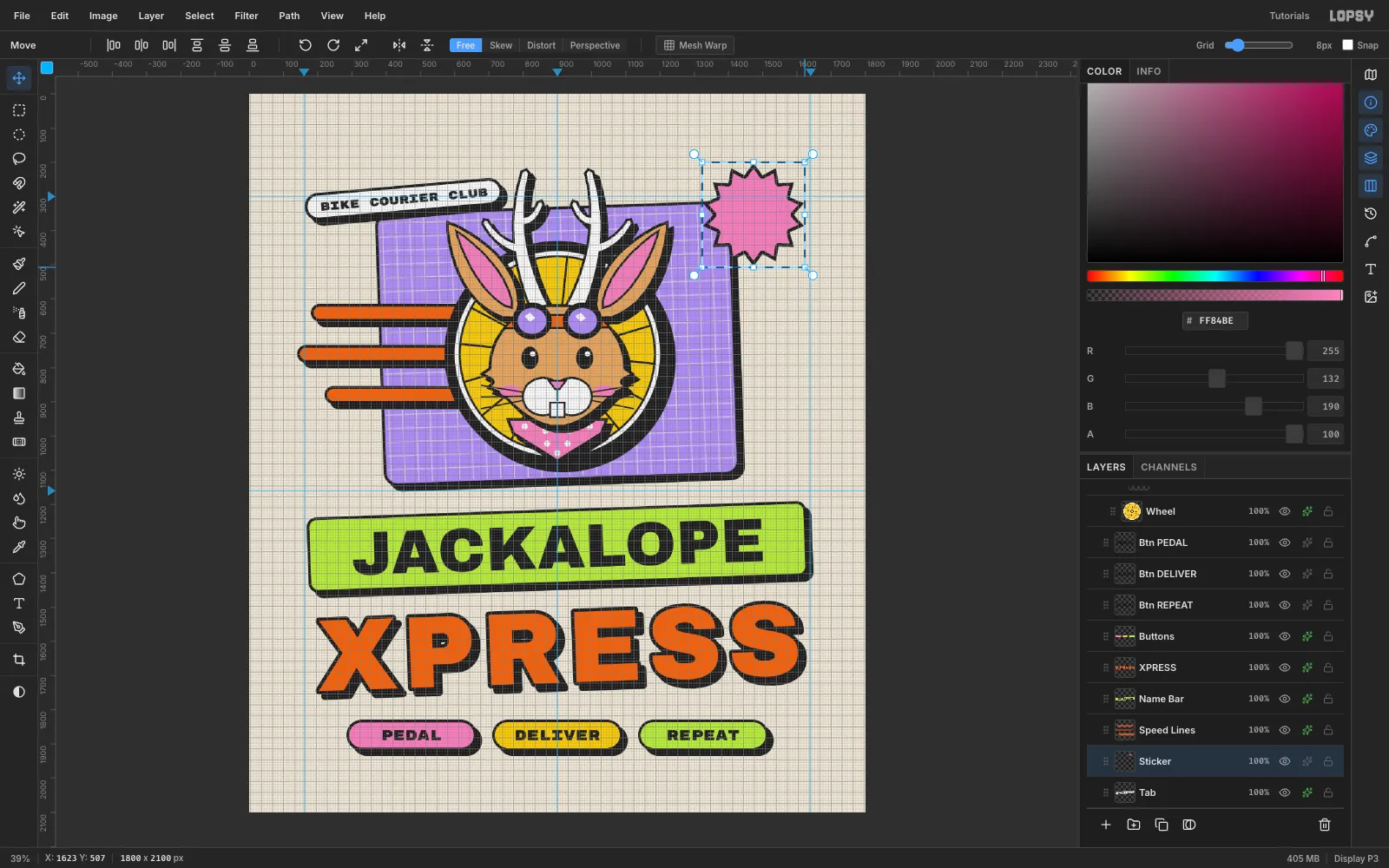Enable the Snap checkbox
Screen dimensions: 1389x868
click(x=1347, y=45)
